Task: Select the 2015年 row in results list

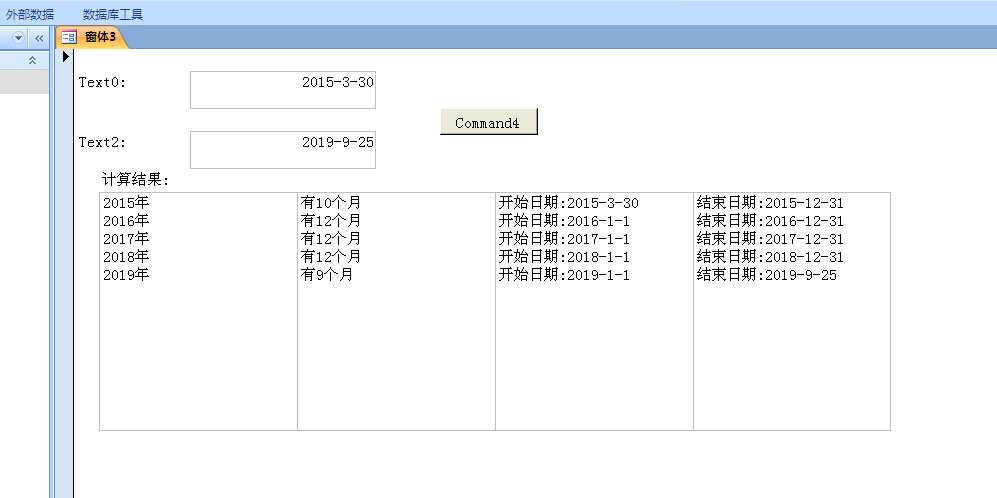Action: [x=126, y=203]
